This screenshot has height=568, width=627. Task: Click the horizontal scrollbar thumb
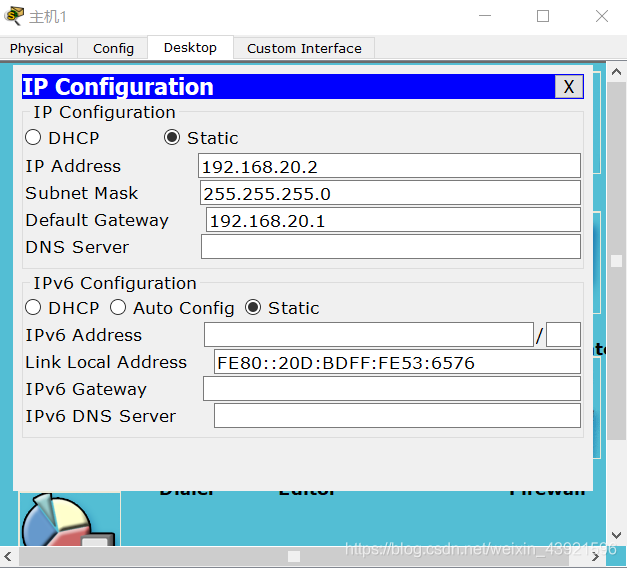(294, 557)
